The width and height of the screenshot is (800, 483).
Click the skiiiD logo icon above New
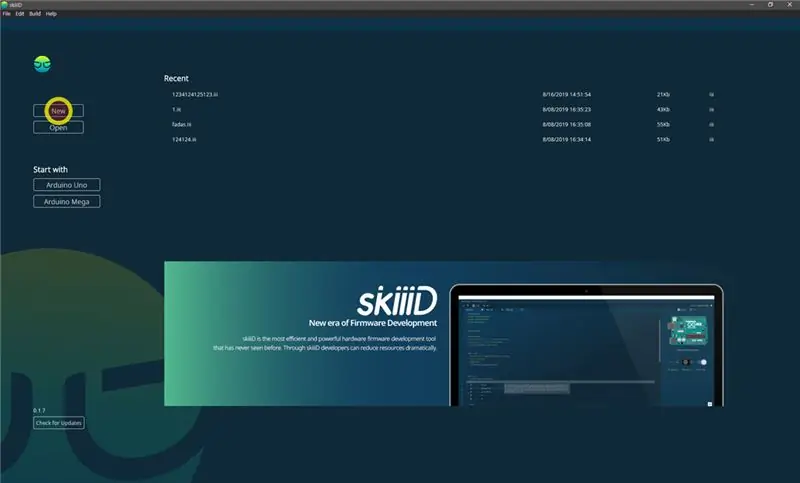click(x=42, y=64)
